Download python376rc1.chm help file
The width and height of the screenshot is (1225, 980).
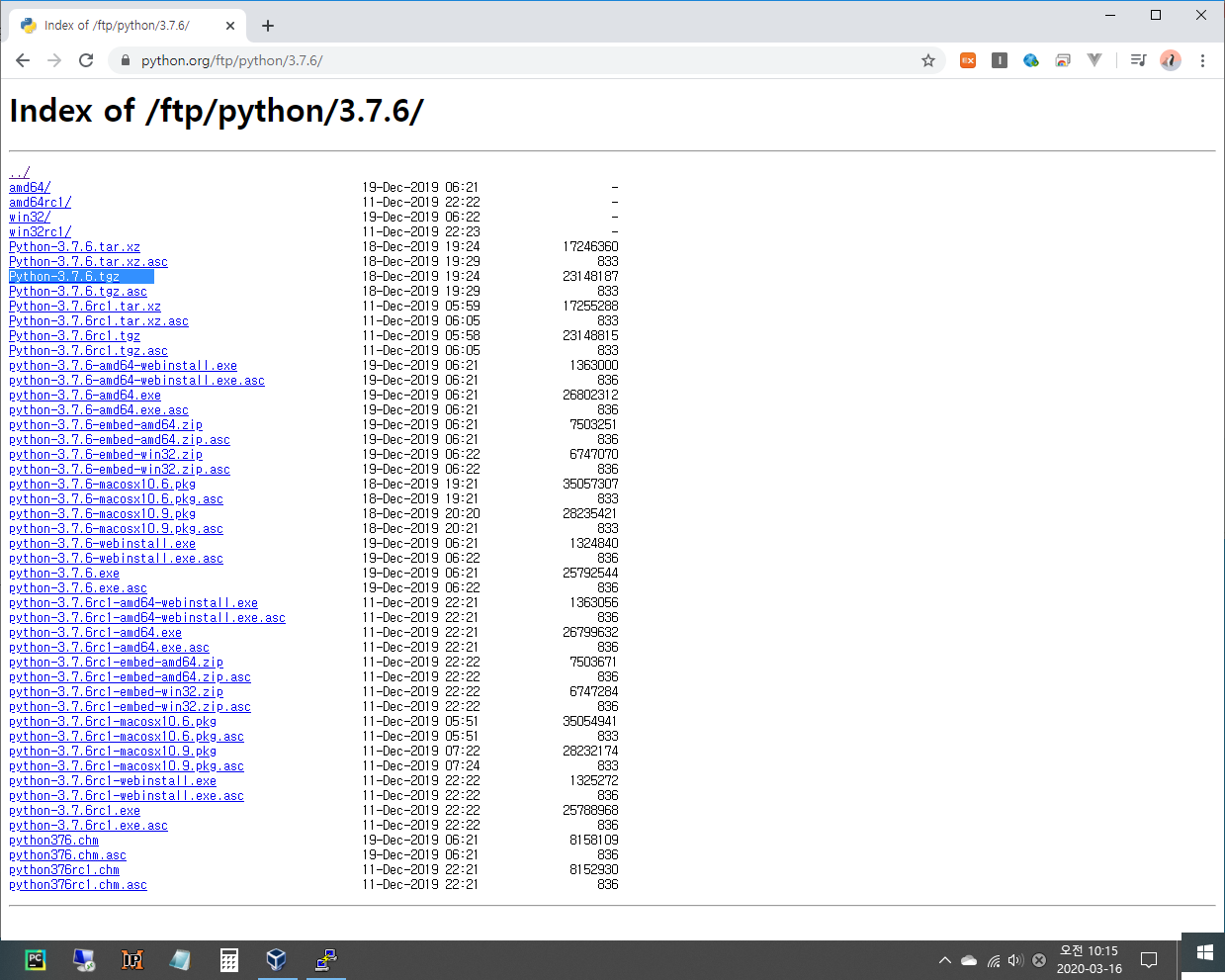[64, 869]
